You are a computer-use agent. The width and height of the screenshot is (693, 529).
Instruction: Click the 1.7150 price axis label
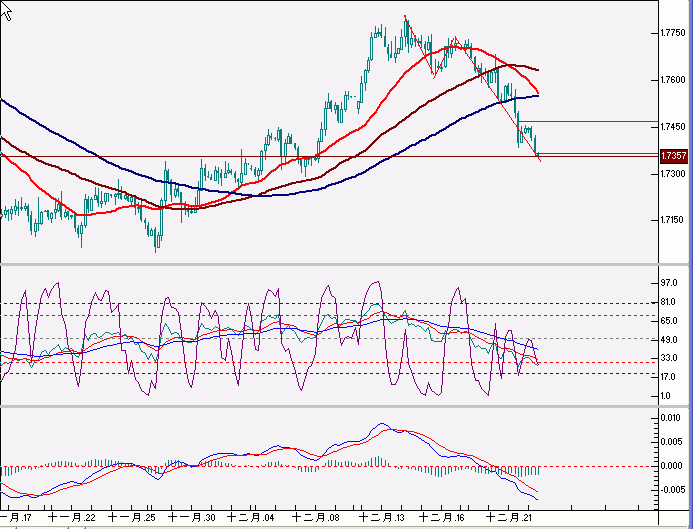(x=674, y=220)
